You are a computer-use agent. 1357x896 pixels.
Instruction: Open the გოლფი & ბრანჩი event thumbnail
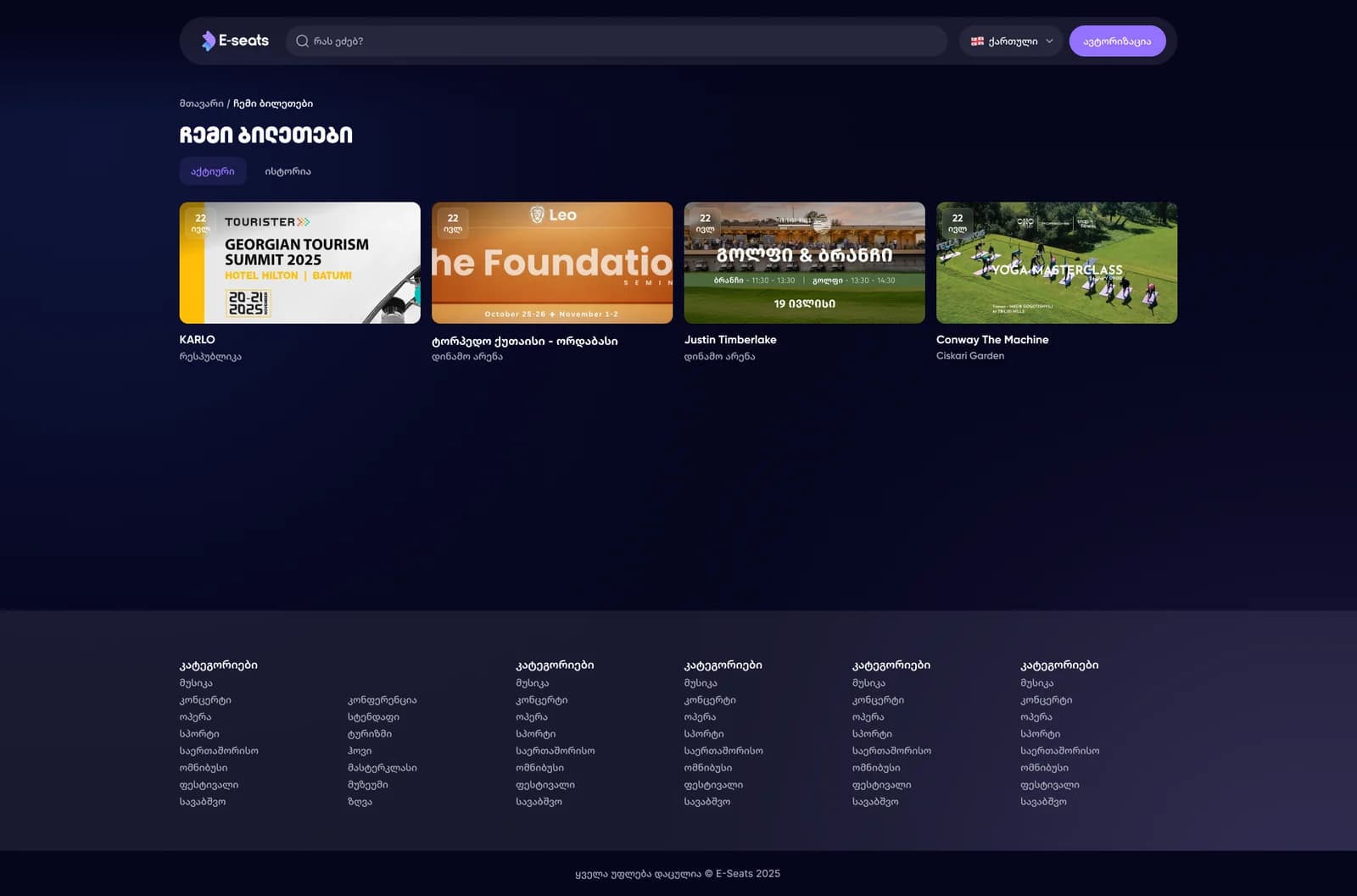804,263
